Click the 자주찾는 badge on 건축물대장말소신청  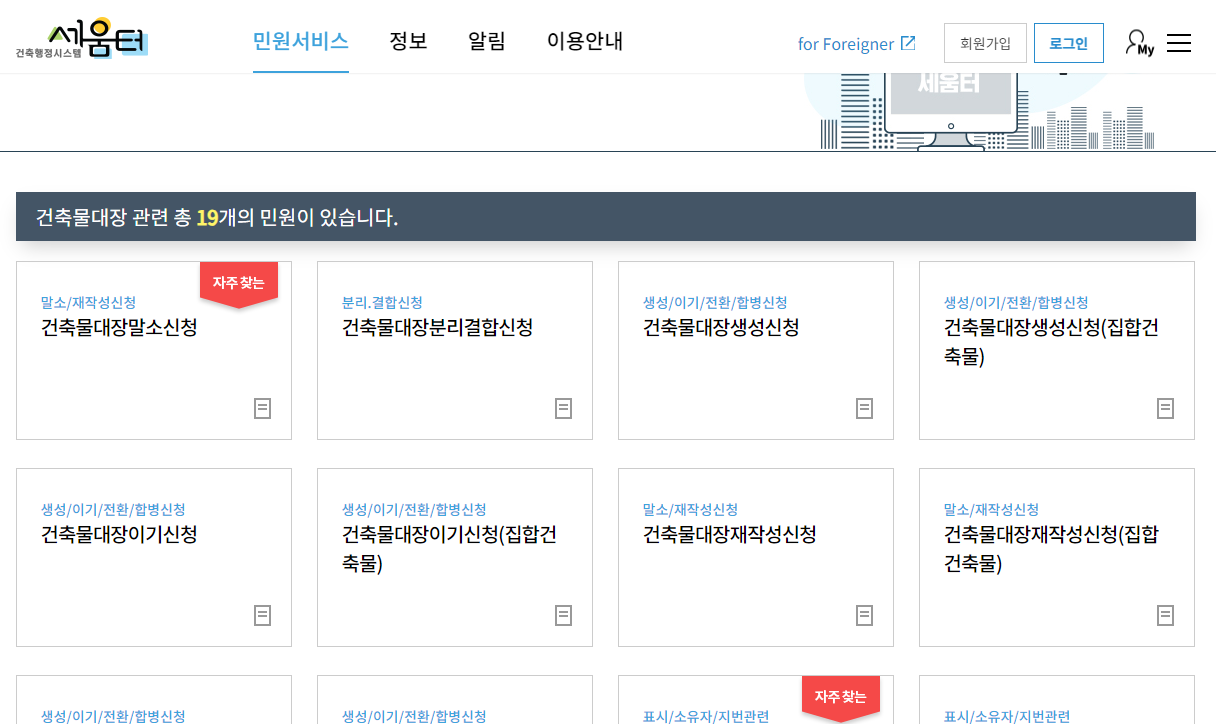240,281
